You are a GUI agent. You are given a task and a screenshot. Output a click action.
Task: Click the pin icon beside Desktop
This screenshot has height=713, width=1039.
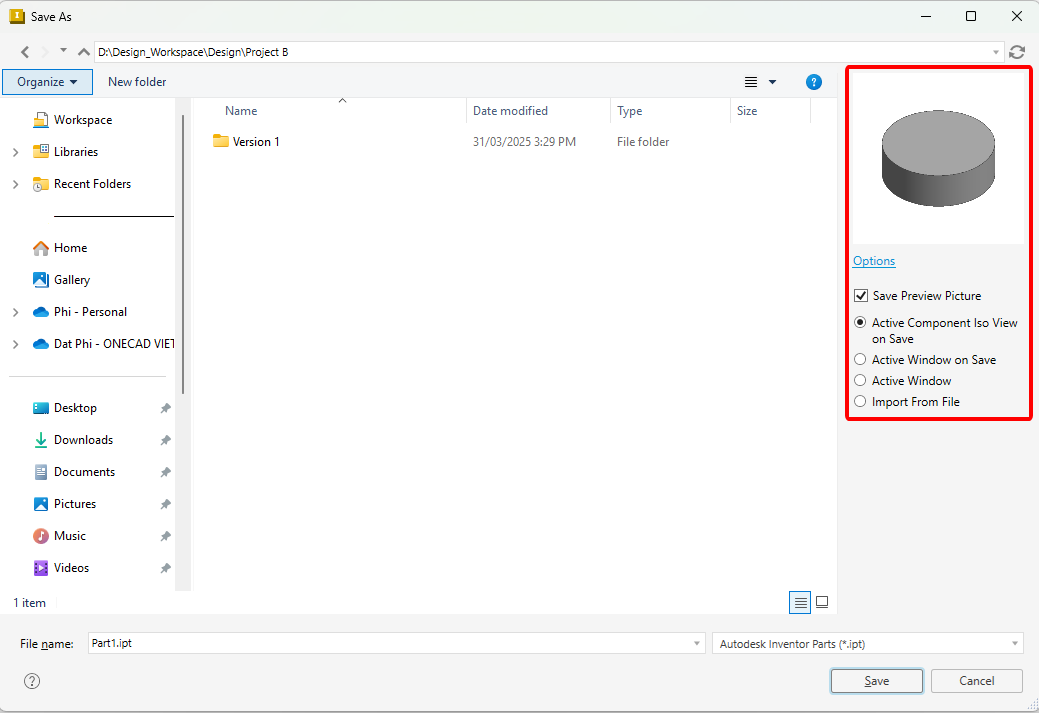pyautogui.click(x=165, y=408)
